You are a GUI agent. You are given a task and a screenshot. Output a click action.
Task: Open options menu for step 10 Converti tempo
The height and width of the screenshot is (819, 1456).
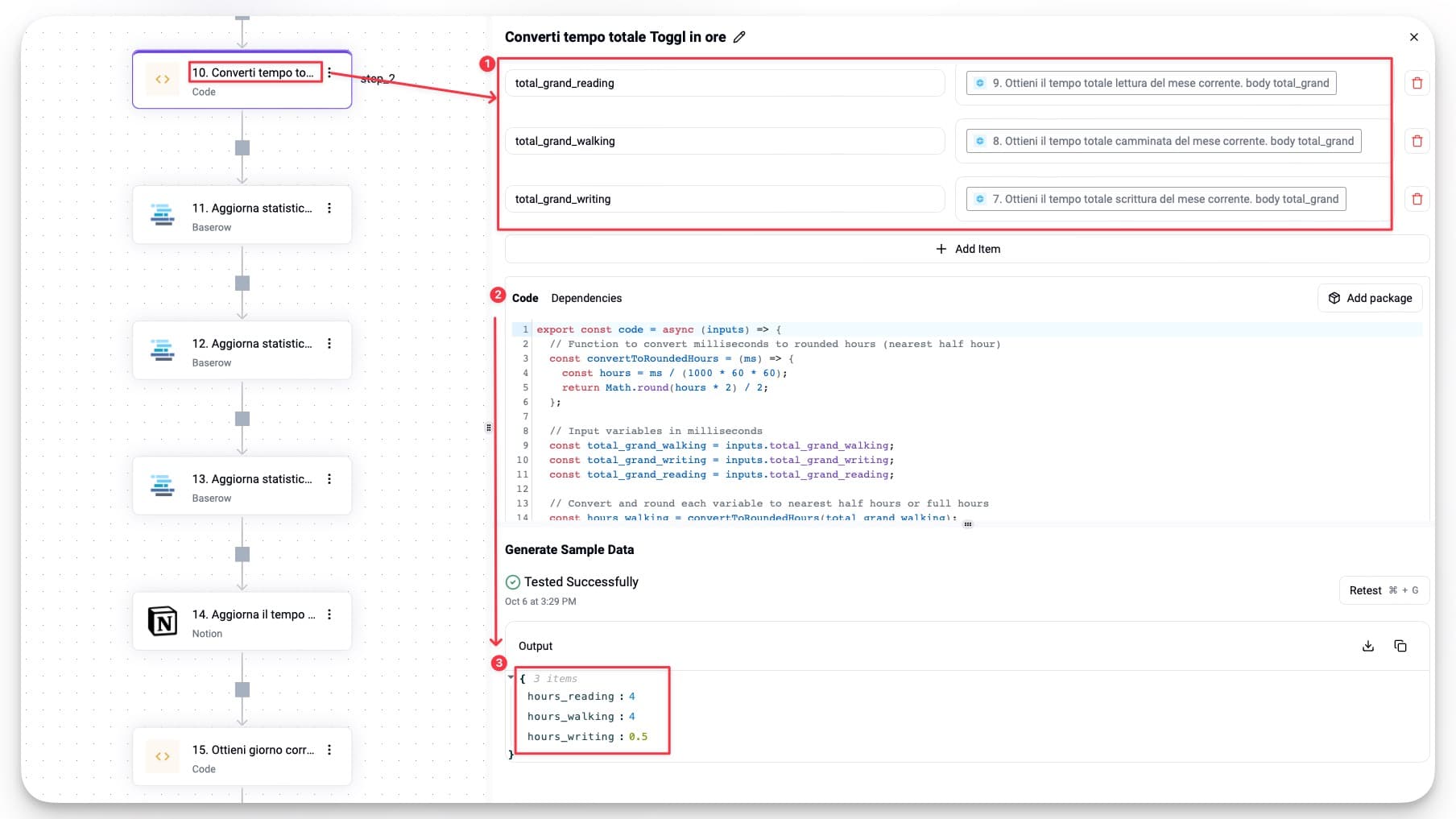pyautogui.click(x=329, y=72)
